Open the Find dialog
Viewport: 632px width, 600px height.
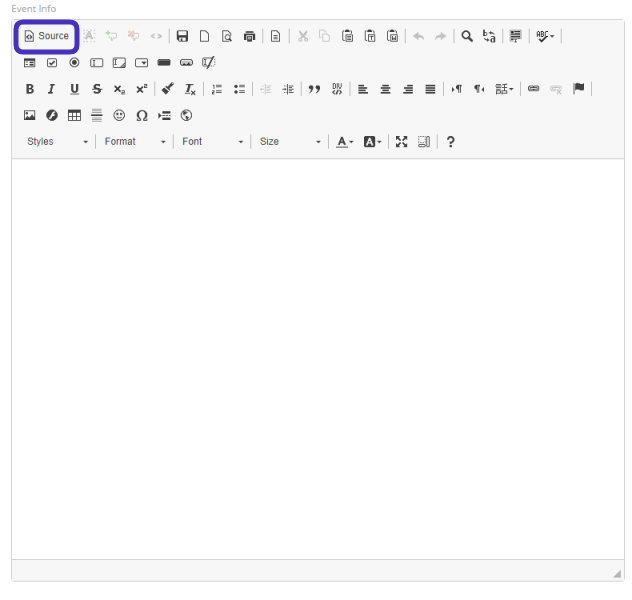click(x=467, y=36)
